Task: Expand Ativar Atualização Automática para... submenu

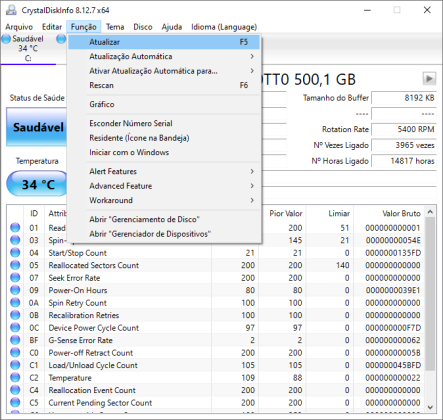Action: pyautogui.click(x=164, y=71)
